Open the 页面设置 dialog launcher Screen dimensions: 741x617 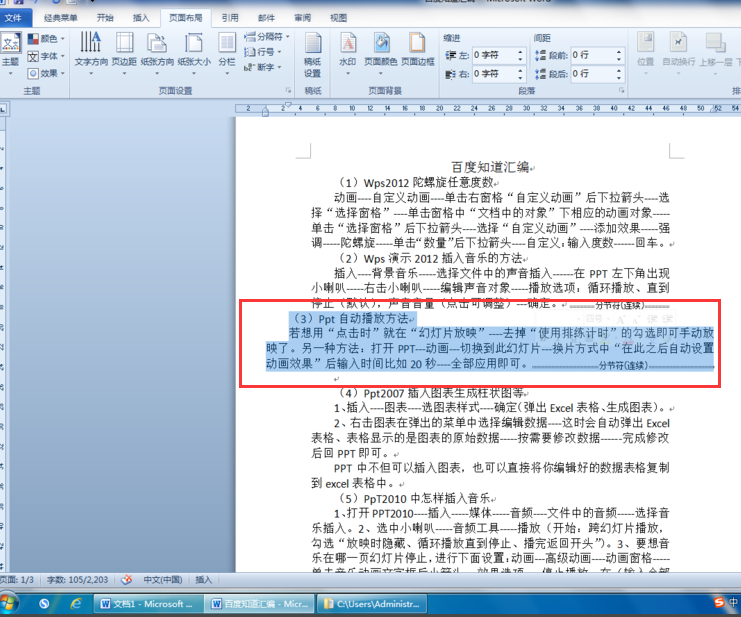tap(288, 90)
